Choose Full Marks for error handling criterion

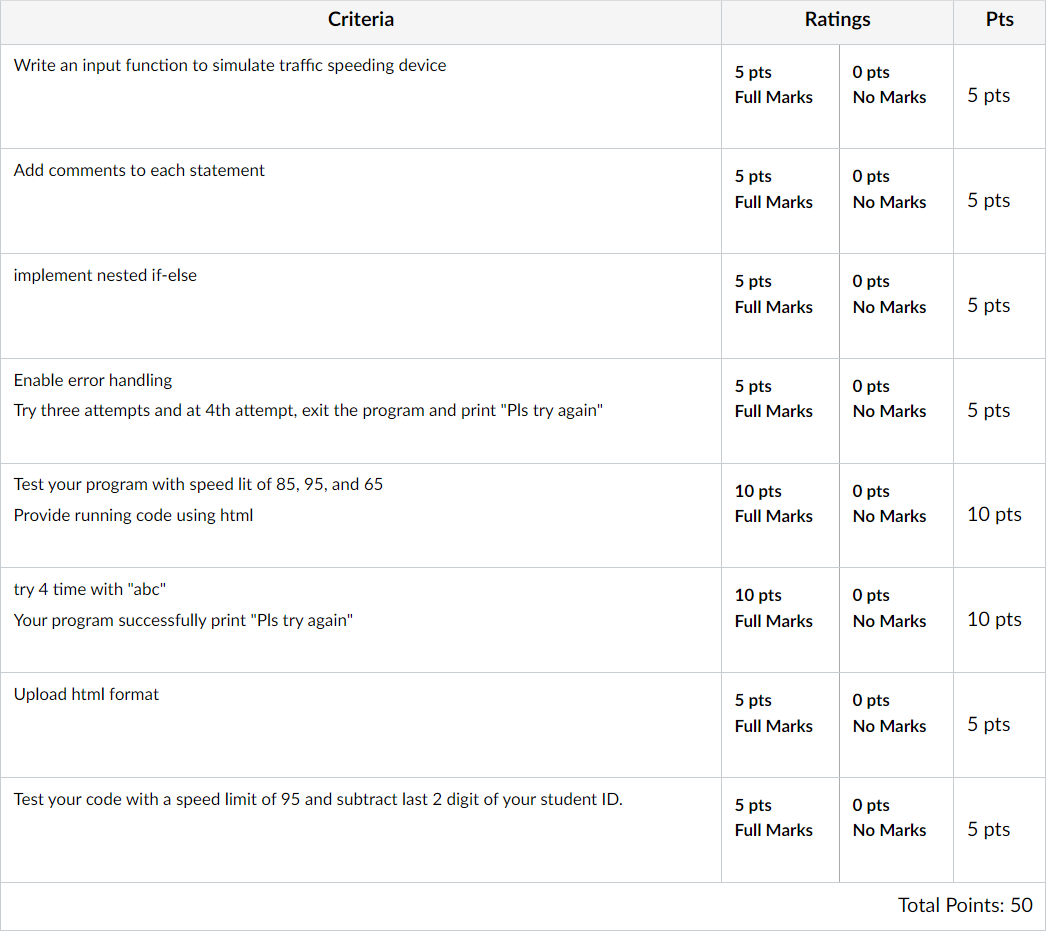click(780, 411)
